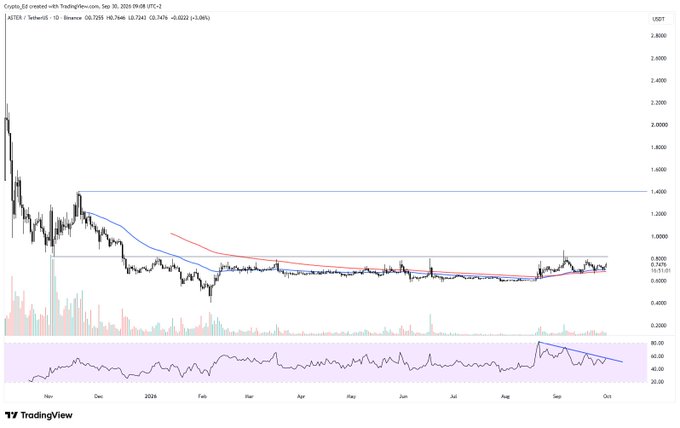Click the 0.2000 price axis label
The width and height of the screenshot is (680, 428).
point(658,326)
